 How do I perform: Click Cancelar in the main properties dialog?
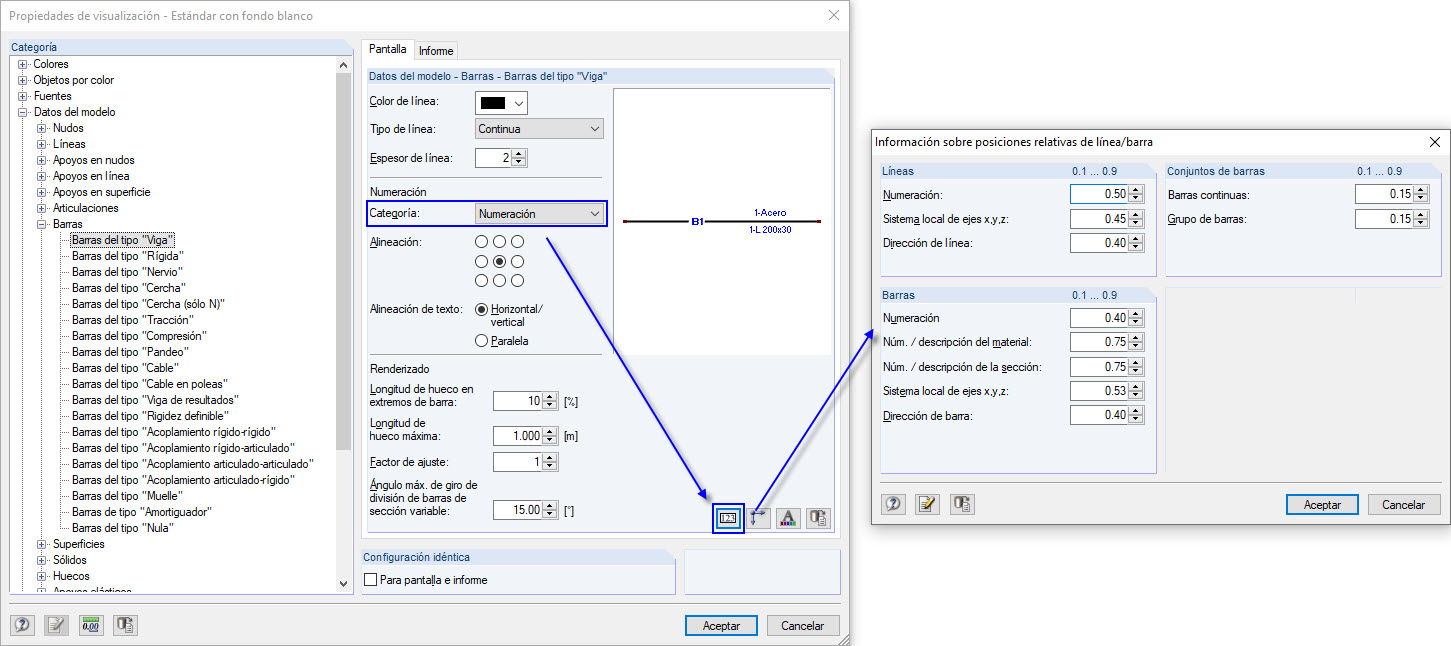click(802, 625)
